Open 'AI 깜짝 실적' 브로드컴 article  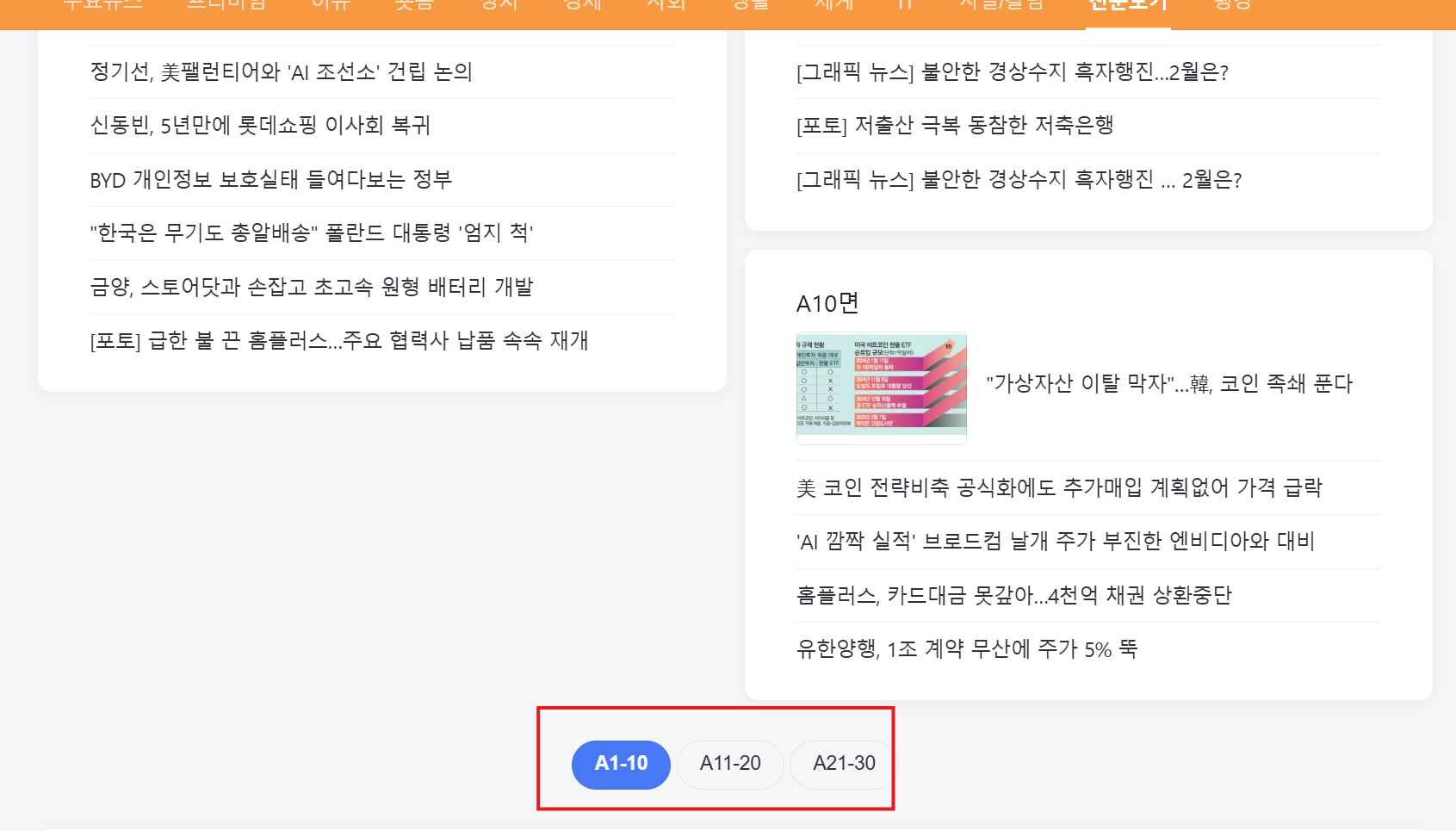[1056, 542]
